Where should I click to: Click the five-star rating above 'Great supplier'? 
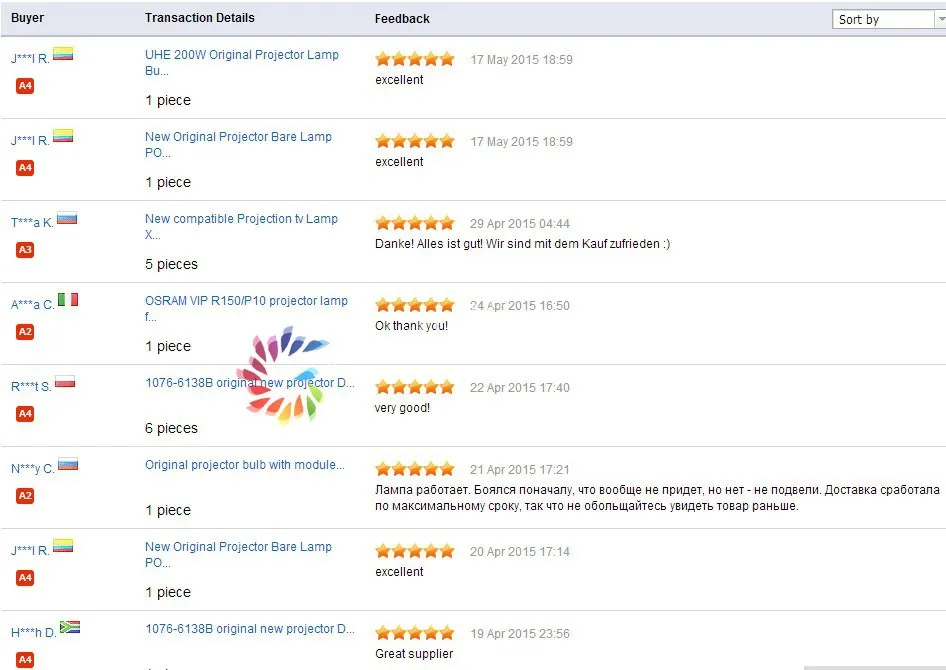coord(414,632)
